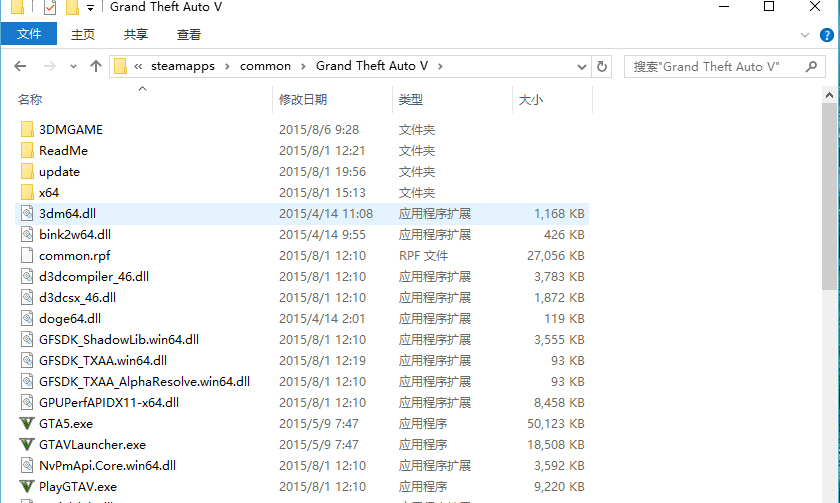Click the bink2w64.dll file icon
This screenshot has height=503, width=840.
pos(27,234)
